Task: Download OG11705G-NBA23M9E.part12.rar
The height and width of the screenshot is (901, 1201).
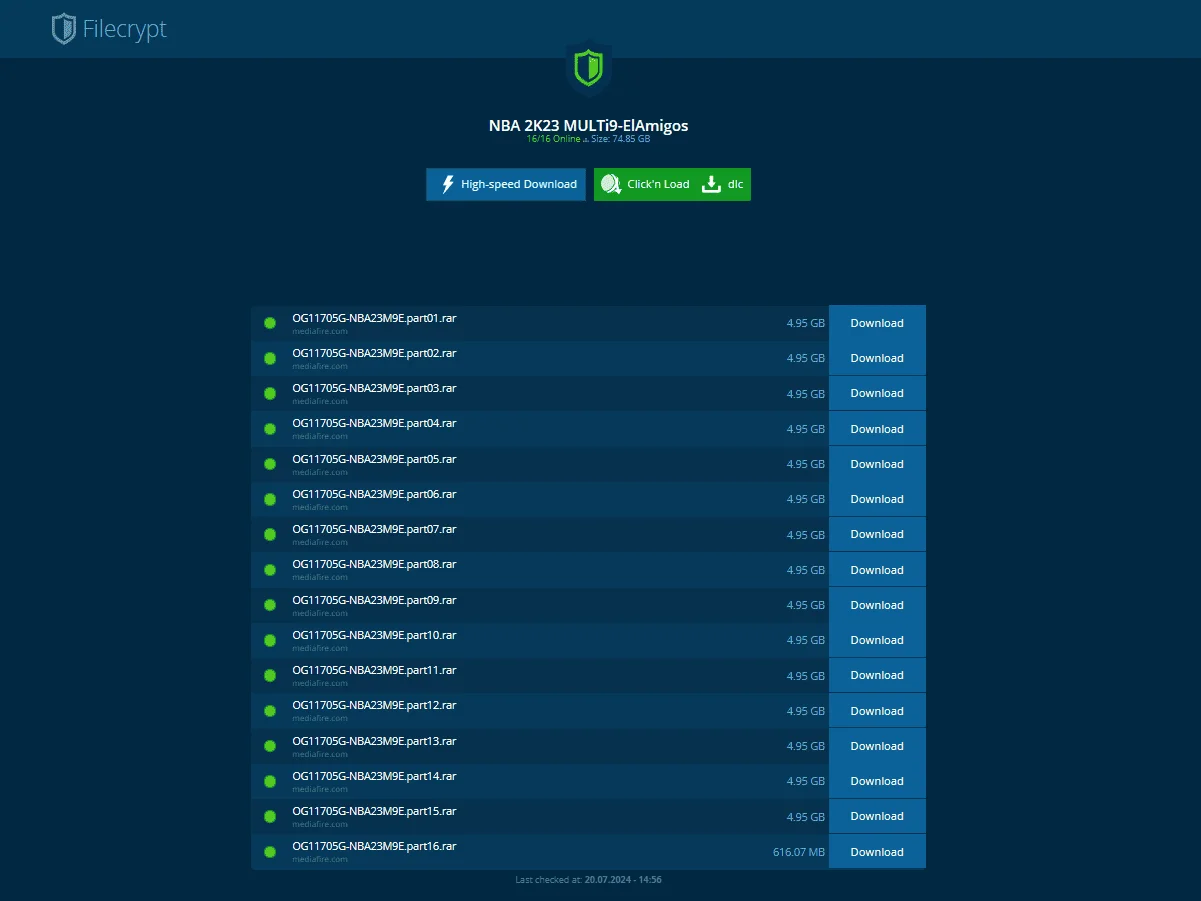Action: coord(877,711)
